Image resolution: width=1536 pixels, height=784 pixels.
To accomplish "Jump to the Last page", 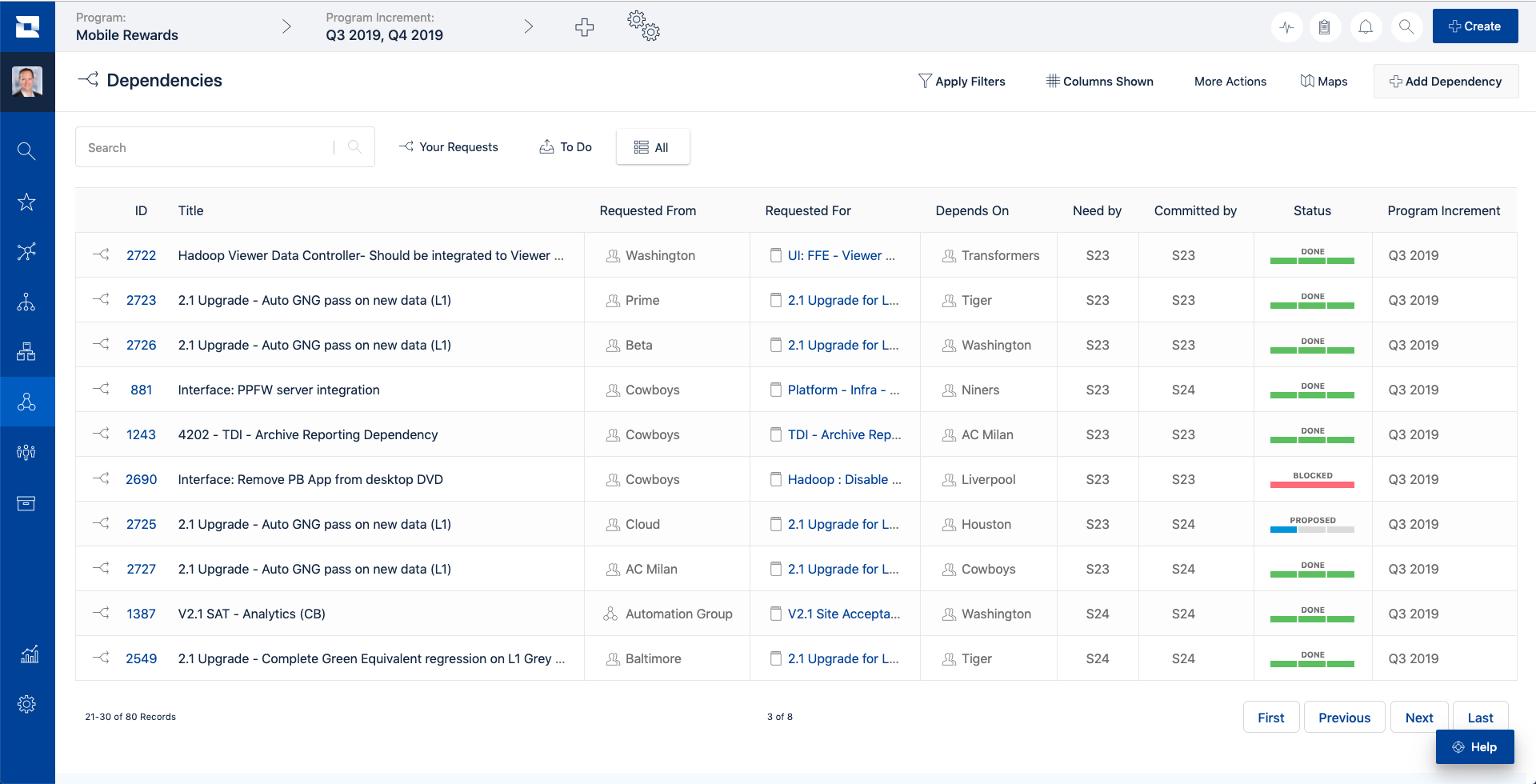I will click(x=1480, y=718).
